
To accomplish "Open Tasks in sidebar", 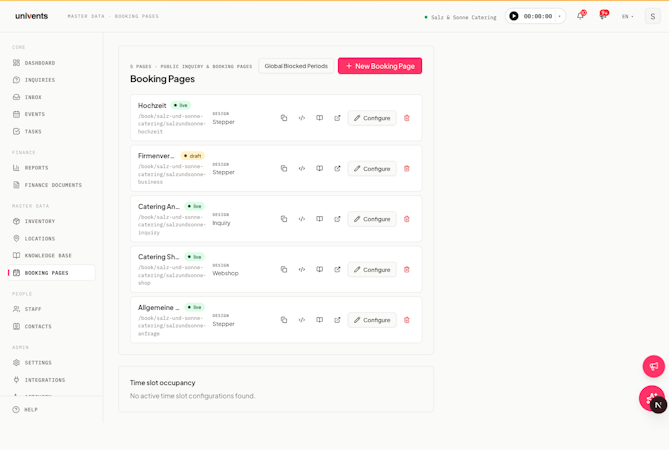I will point(51,131).
